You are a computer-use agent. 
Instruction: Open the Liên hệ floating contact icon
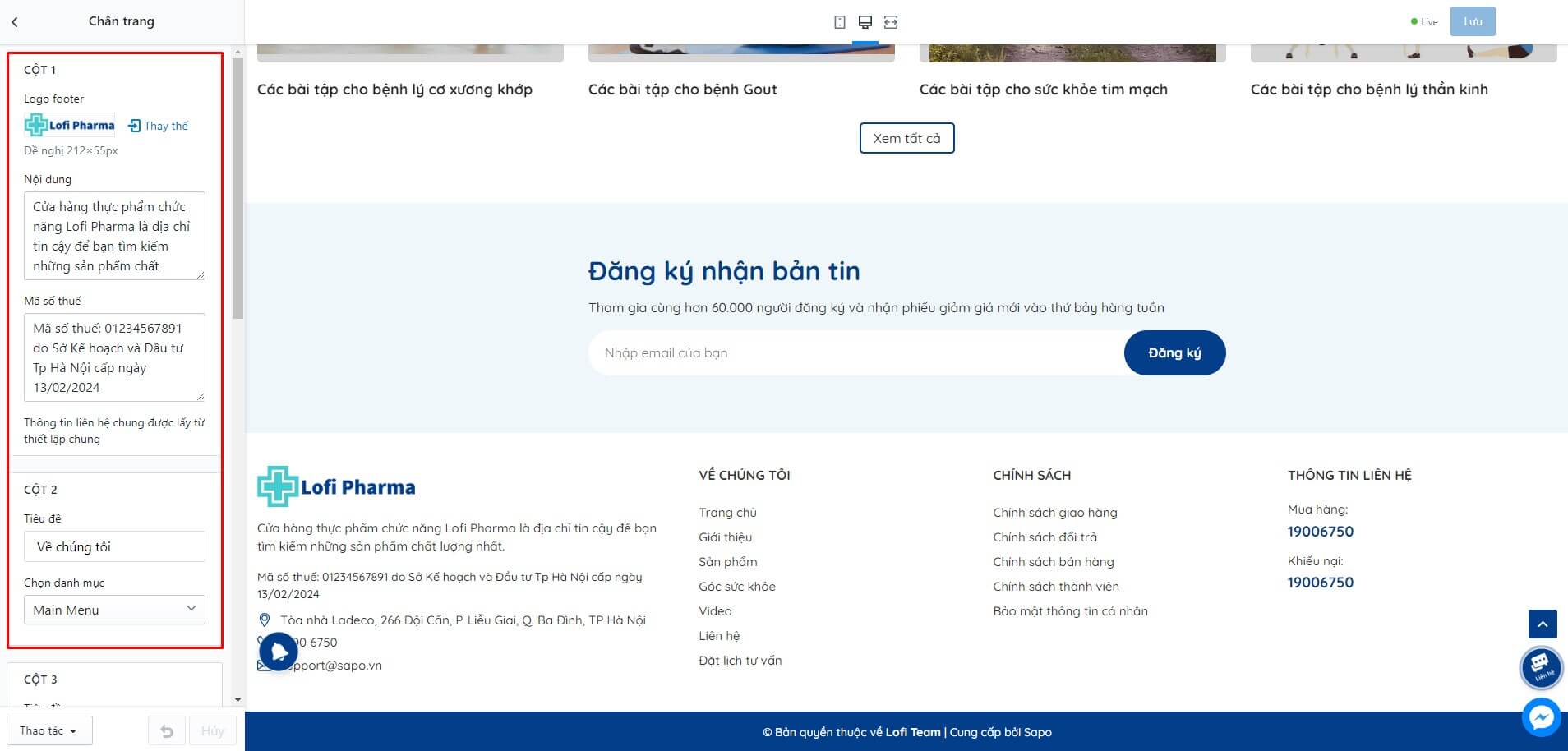tap(1541, 667)
